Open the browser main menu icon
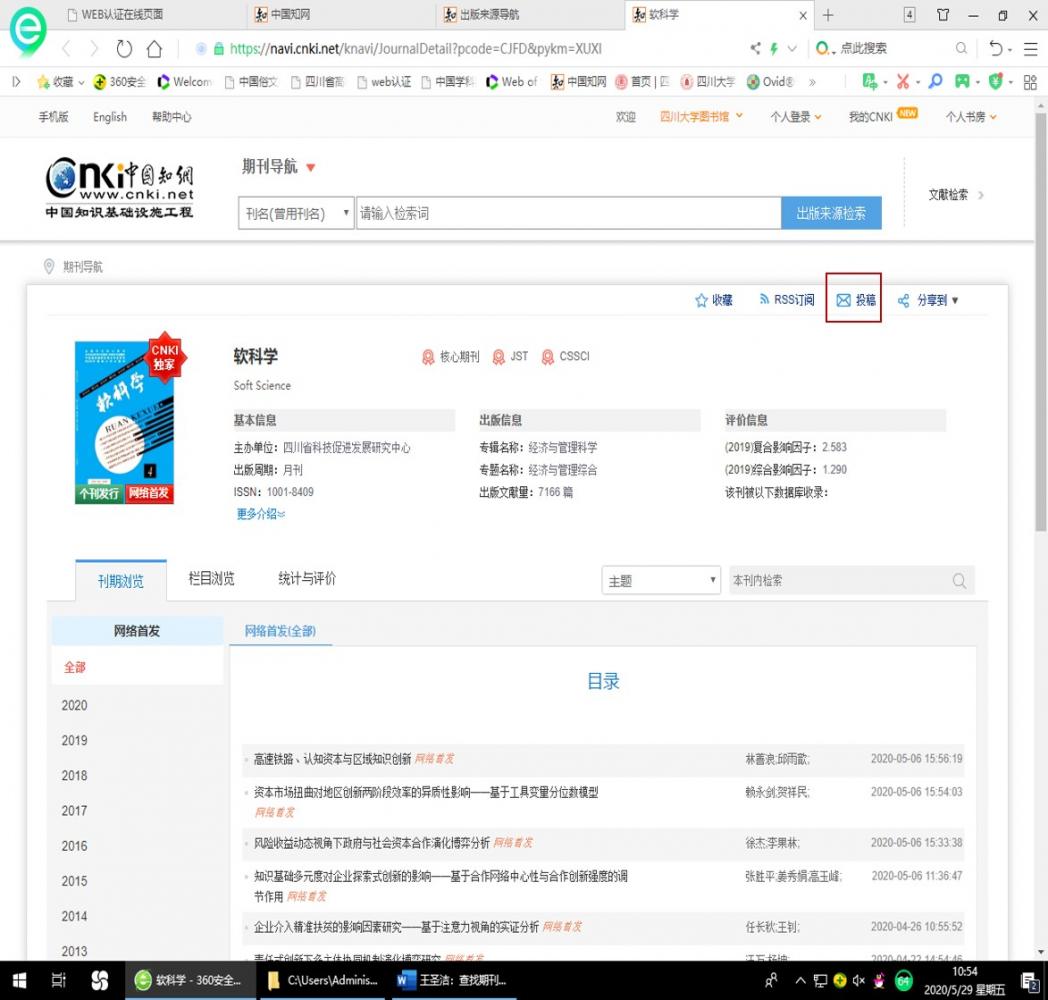Viewport: 1048px width, 1000px height. pyautogui.click(x=1031, y=48)
